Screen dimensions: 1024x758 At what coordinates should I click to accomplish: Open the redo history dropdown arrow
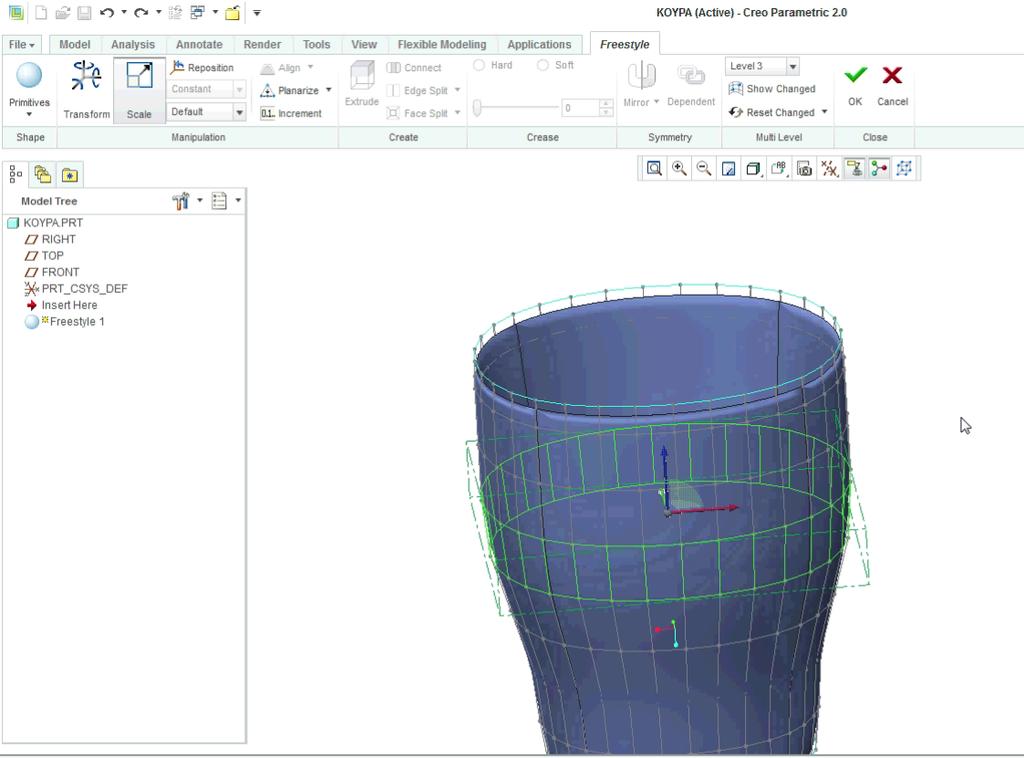(159, 12)
